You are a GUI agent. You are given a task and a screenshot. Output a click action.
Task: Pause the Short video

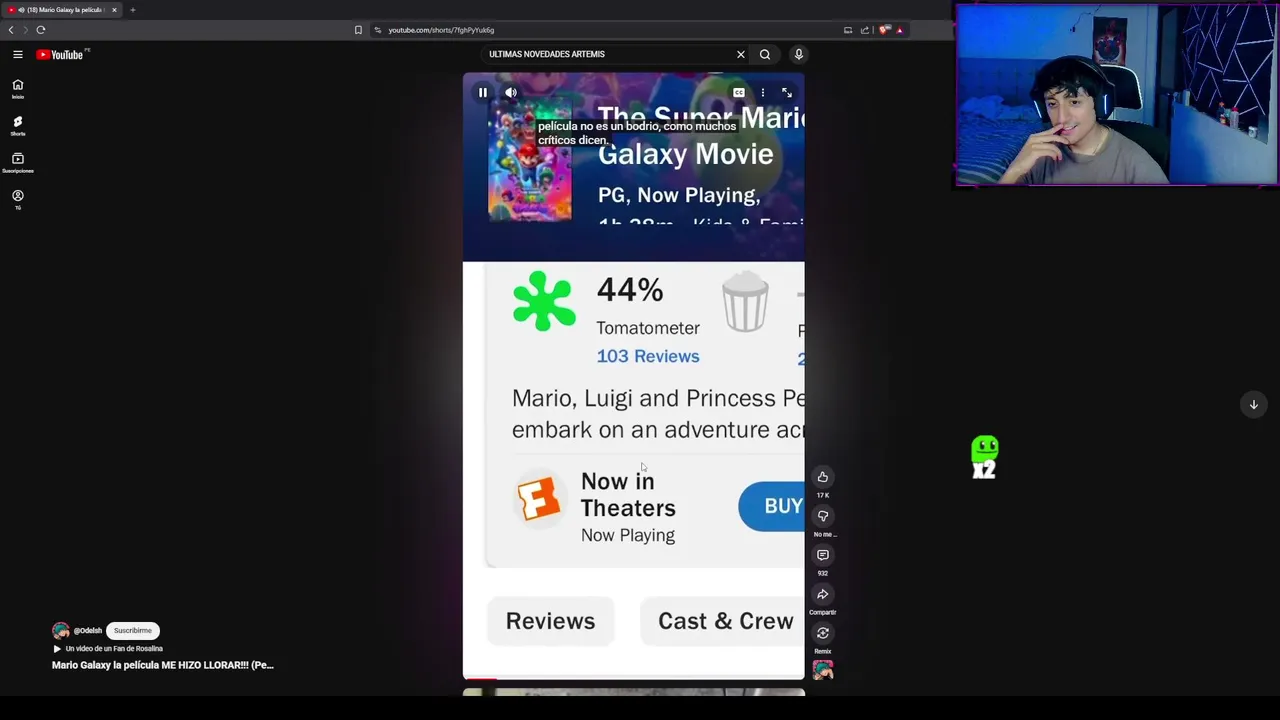click(483, 92)
